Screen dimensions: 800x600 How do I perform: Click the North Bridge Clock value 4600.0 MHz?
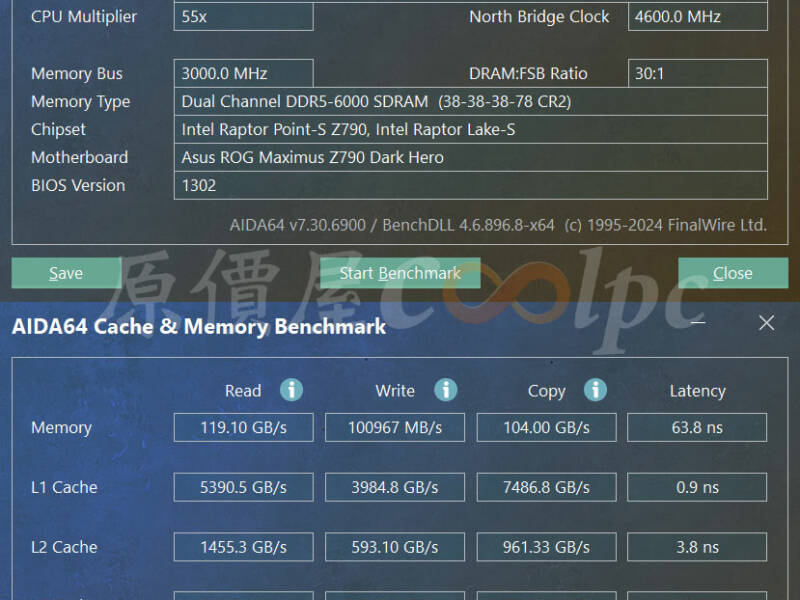click(x=697, y=17)
